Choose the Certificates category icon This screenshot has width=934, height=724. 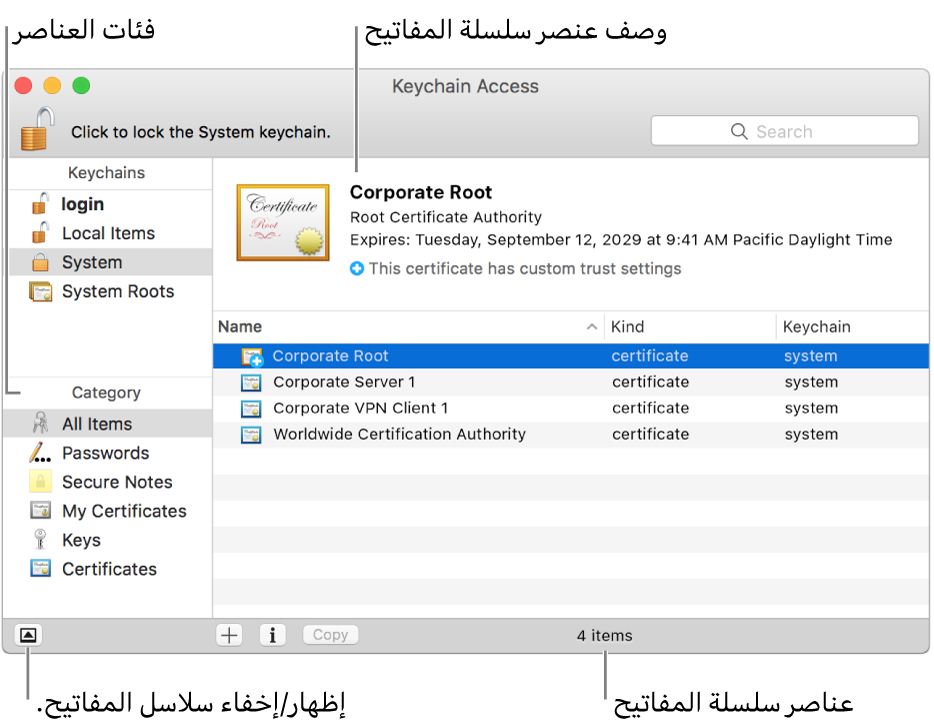click(x=40, y=568)
